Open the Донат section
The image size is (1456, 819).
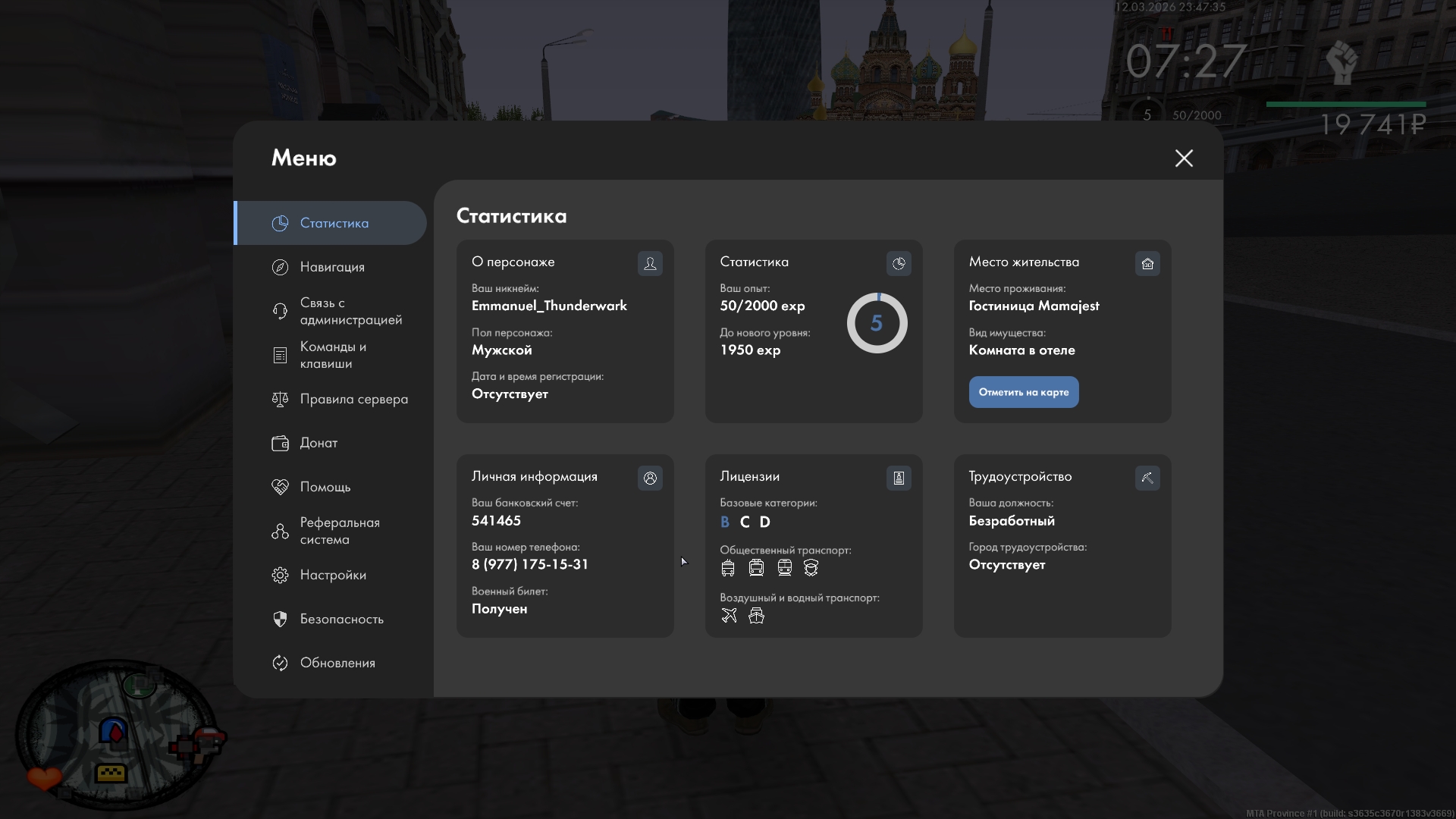[x=318, y=443]
